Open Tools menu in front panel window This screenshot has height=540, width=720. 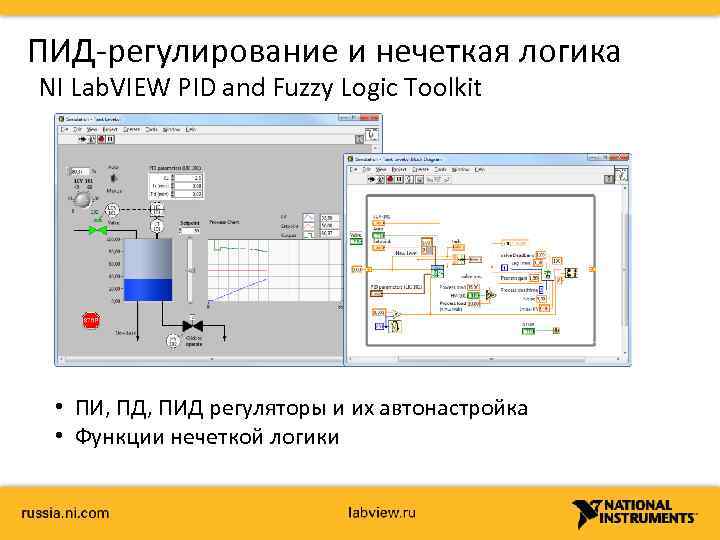click(x=151, y=129)
